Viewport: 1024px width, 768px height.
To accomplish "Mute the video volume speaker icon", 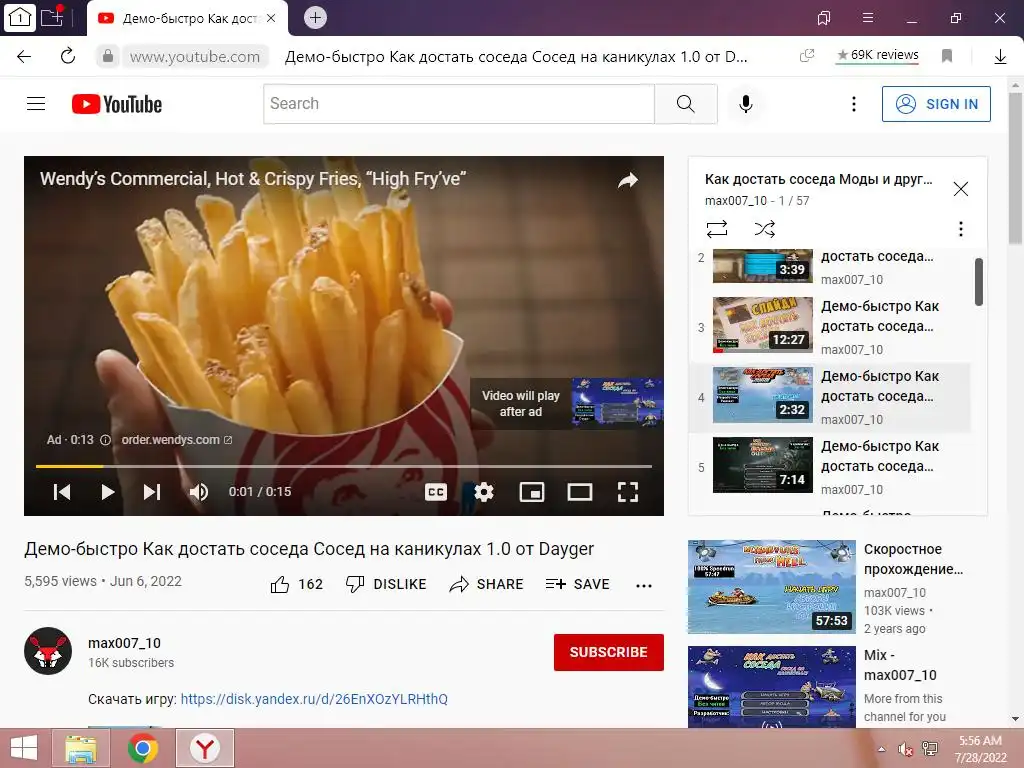I will point(199,492).
